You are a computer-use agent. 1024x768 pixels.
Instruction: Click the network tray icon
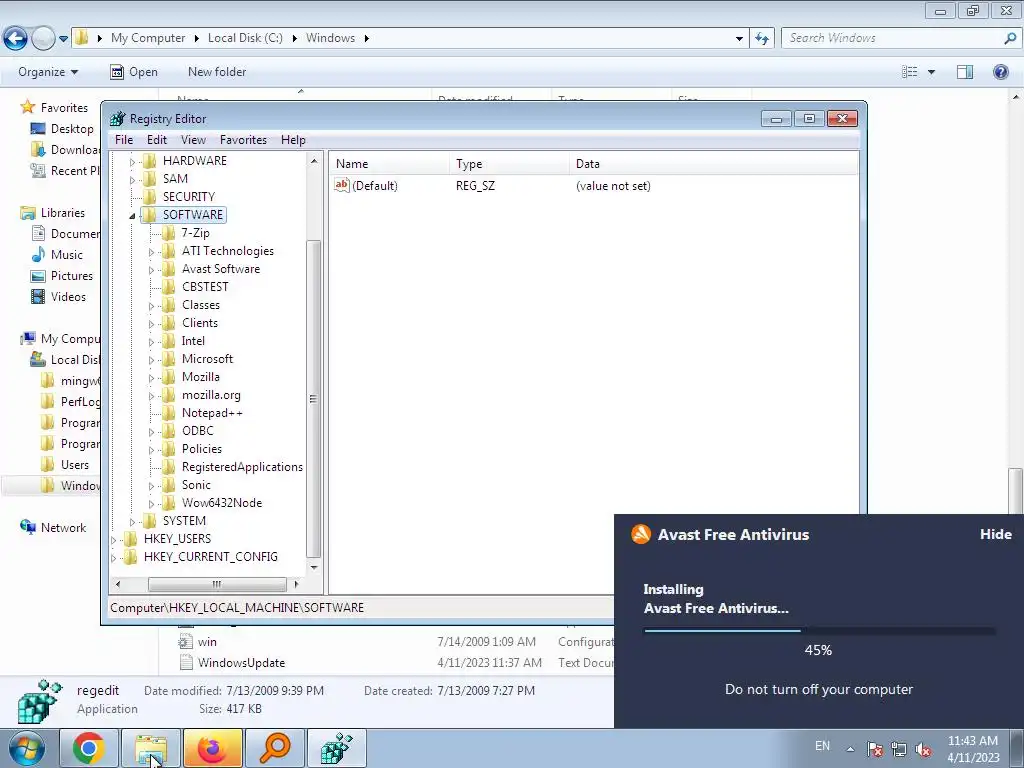(x=899, y=749)
